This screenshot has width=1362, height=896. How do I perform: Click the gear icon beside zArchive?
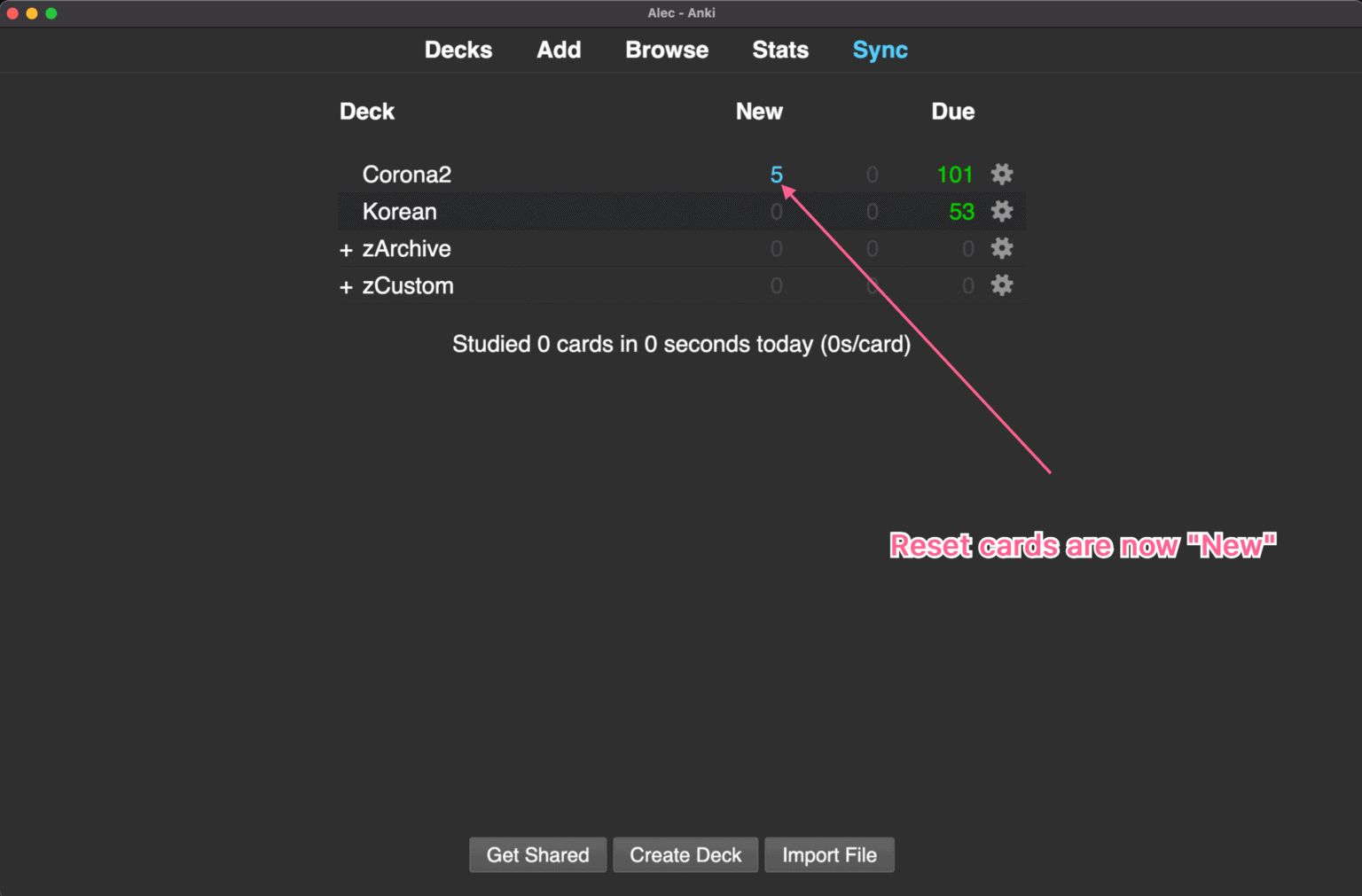1001,248
